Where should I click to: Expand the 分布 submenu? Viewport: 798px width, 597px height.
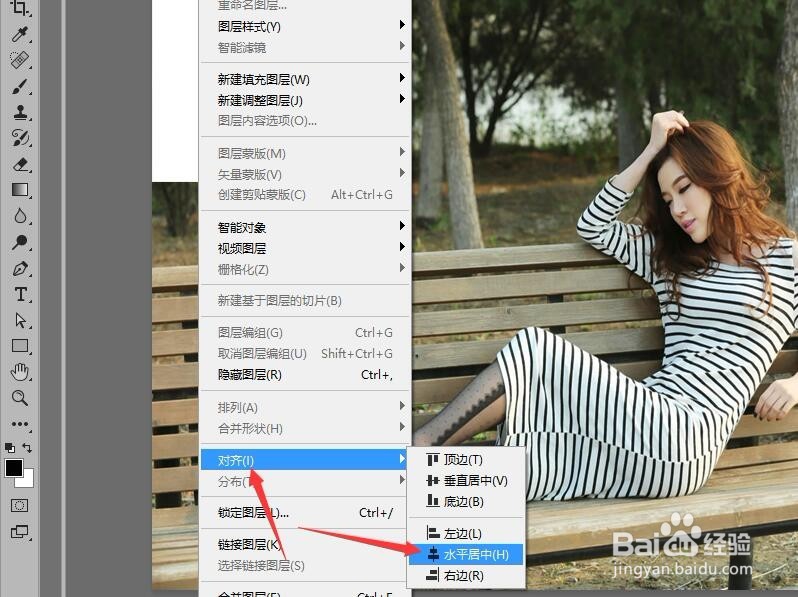click(304, 481)
